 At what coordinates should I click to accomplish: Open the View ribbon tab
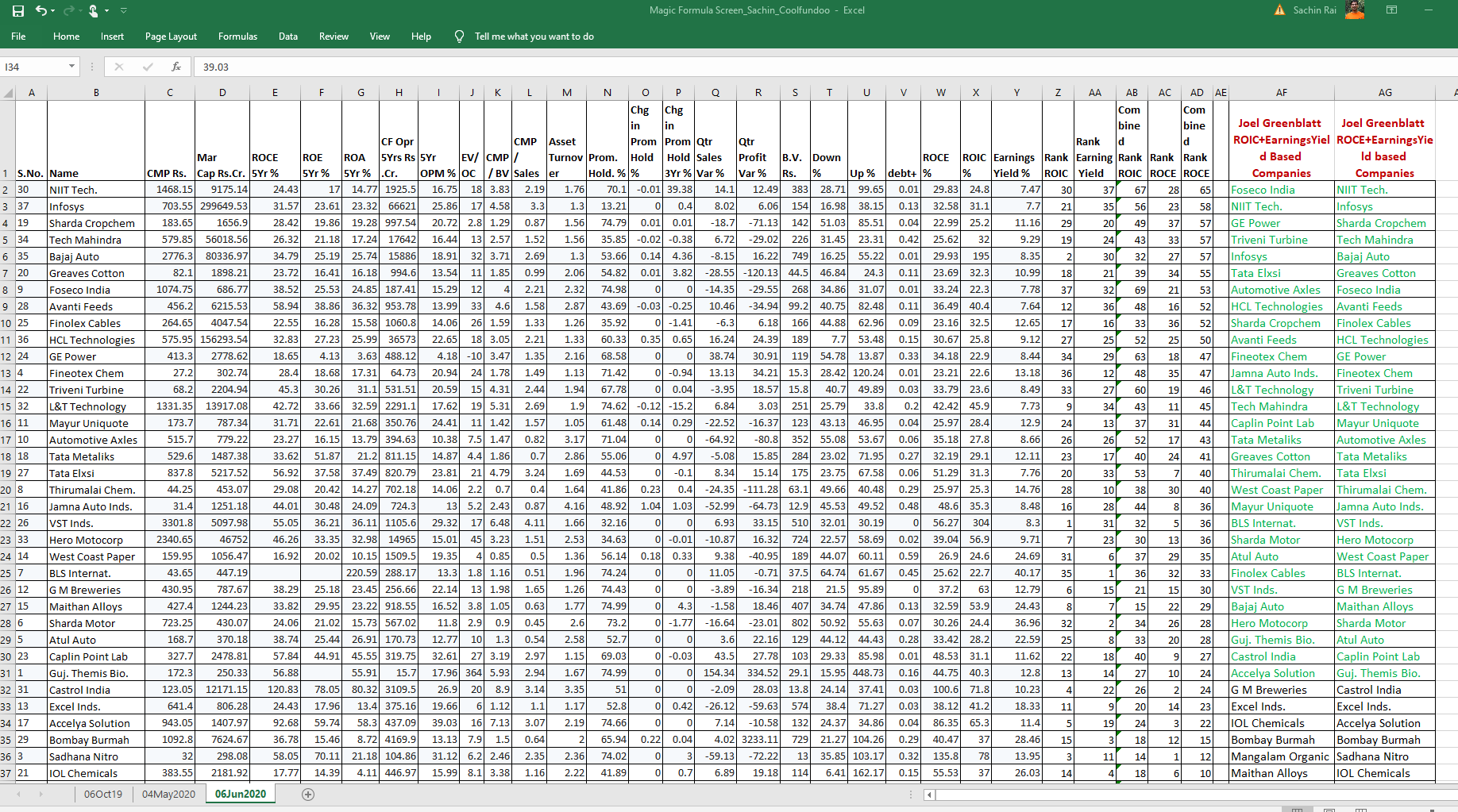tap(380, 37)
